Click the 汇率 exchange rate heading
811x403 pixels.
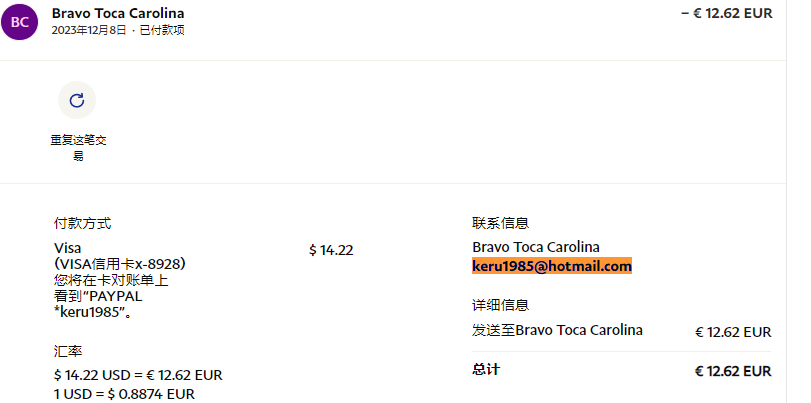click(x=68, y=352)
